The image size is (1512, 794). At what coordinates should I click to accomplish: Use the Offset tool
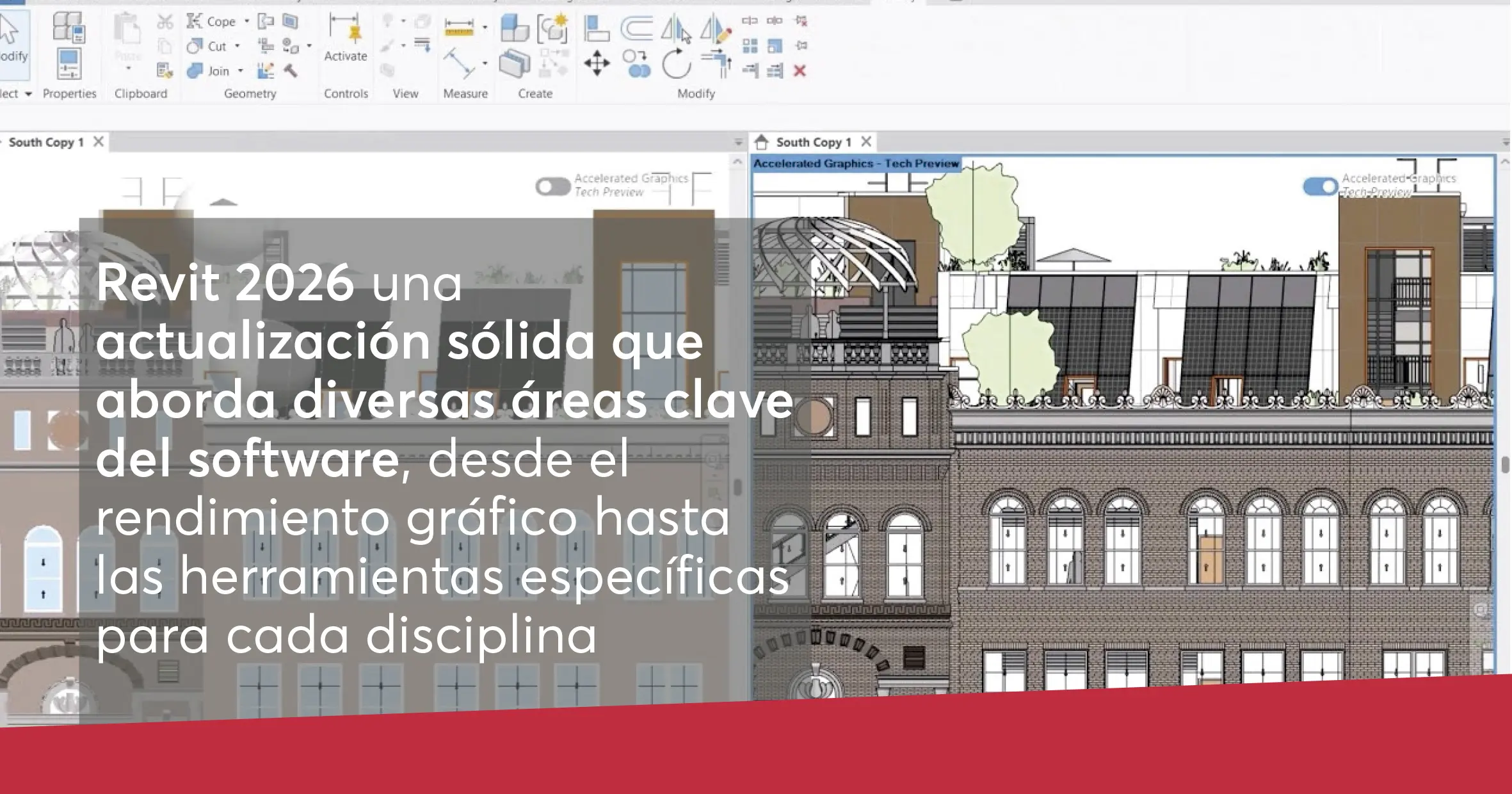[x=637, y=27]
